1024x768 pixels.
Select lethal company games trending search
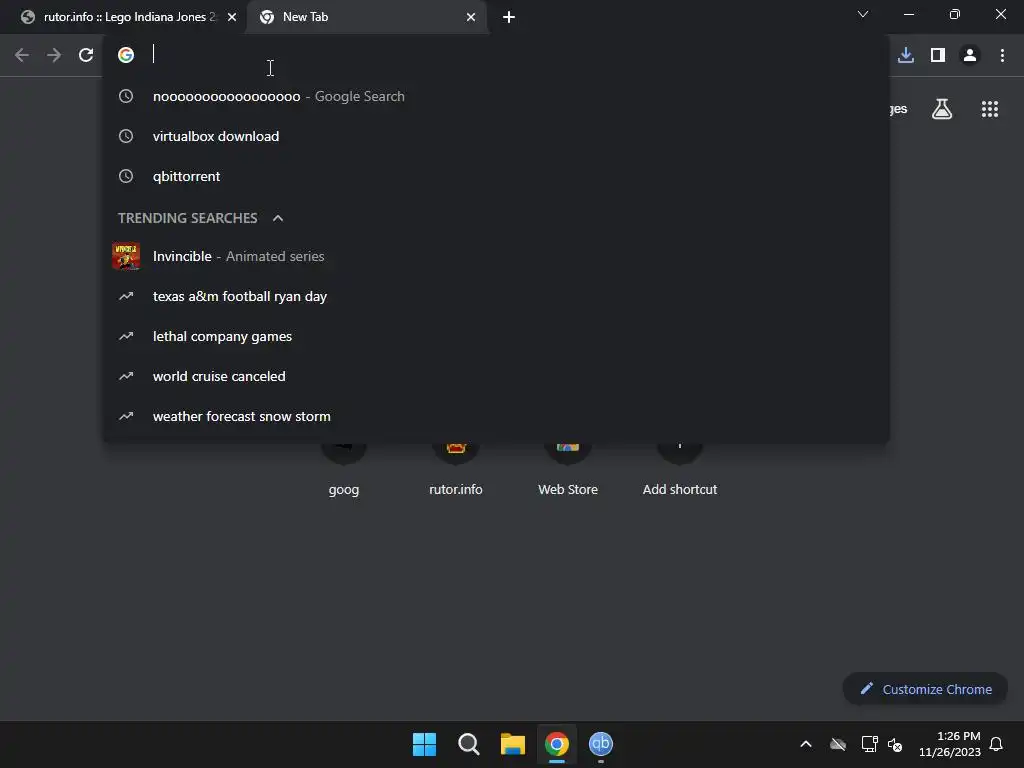(x=496, y=336)
